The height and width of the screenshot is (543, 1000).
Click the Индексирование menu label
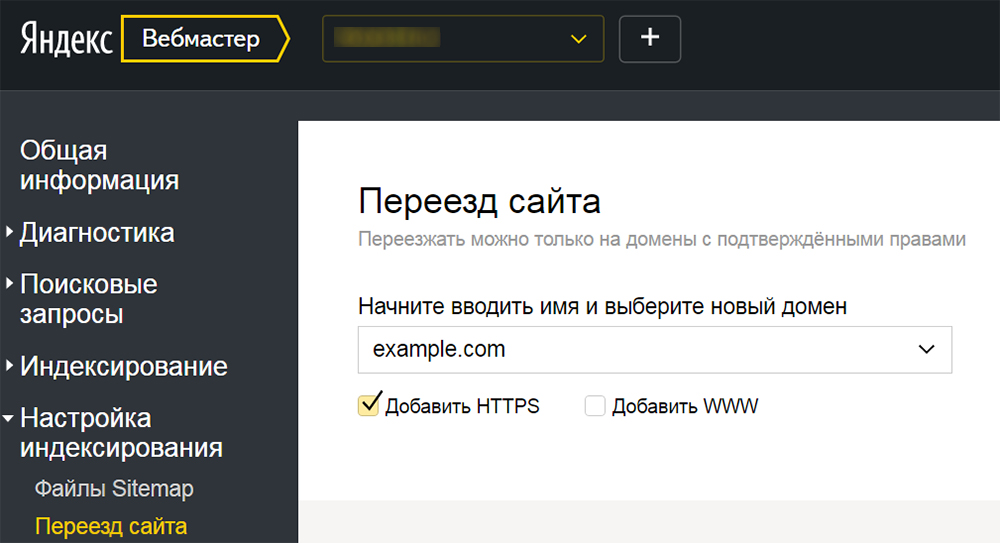123,367
